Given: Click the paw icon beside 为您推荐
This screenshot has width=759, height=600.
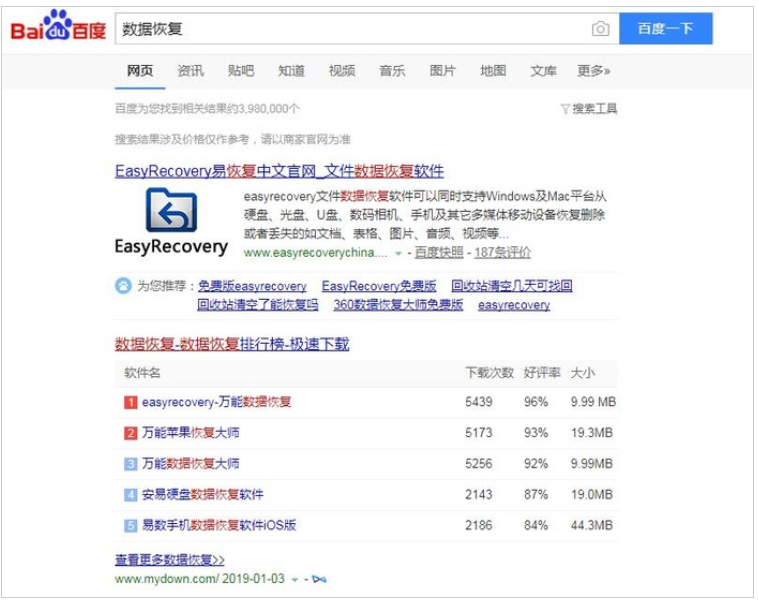Looking at the screenshot, I should pyautogui.click(x=124, y=286).
